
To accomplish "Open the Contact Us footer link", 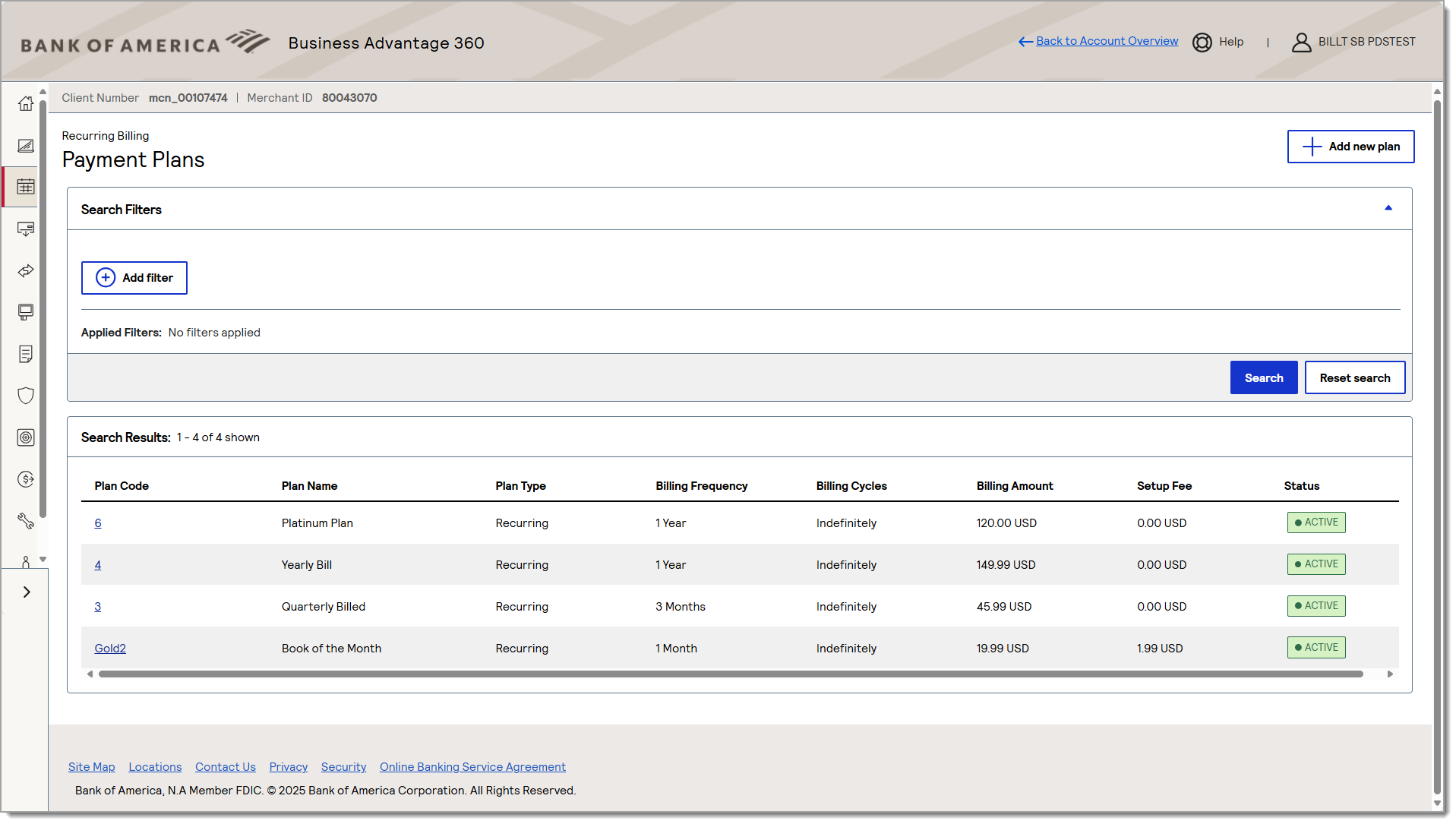I will 226,767.
